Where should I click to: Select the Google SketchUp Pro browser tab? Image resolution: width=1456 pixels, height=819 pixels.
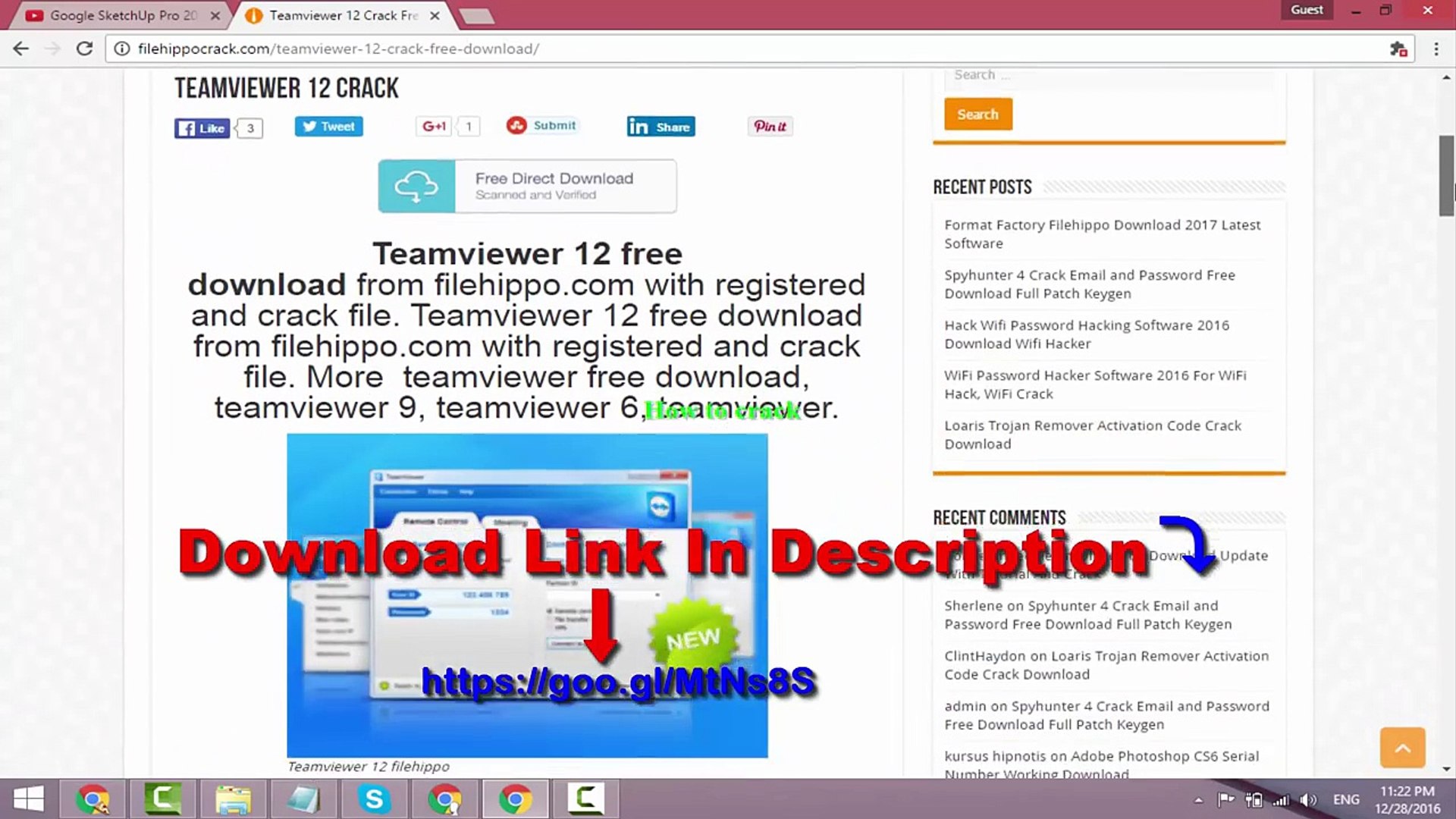click(120, 15)
